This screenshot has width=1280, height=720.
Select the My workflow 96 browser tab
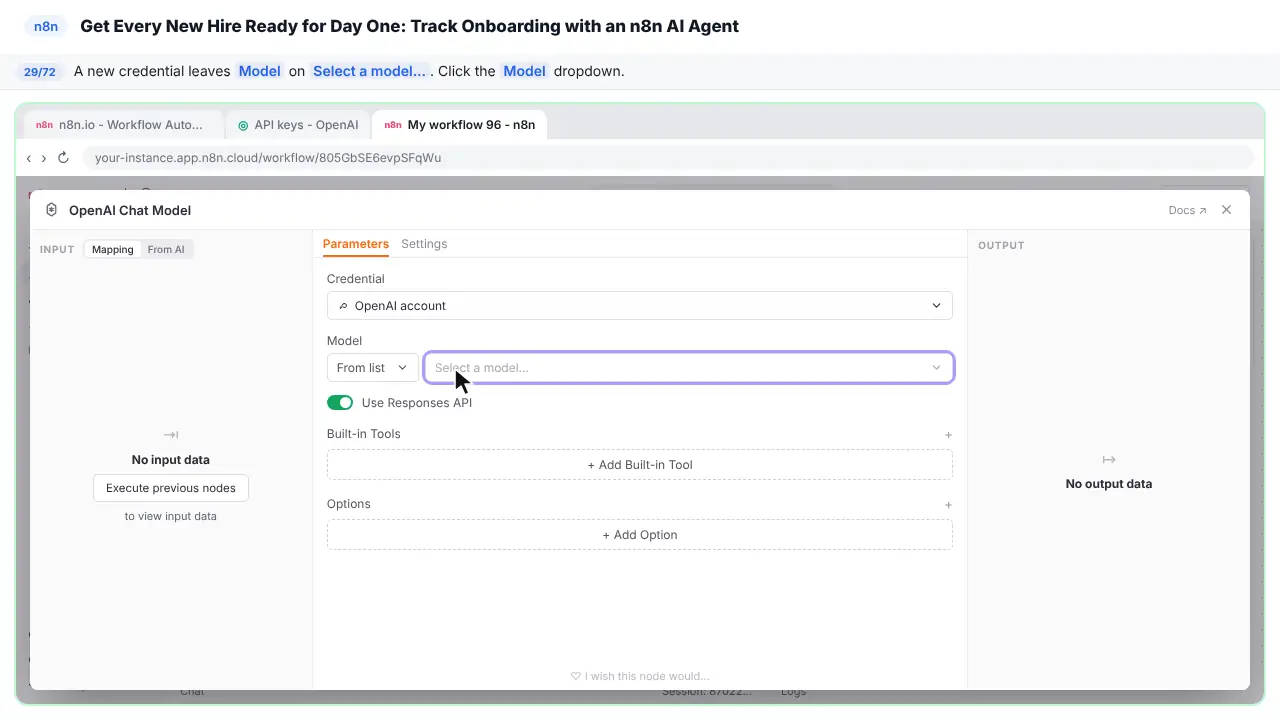tap(459, 125)
